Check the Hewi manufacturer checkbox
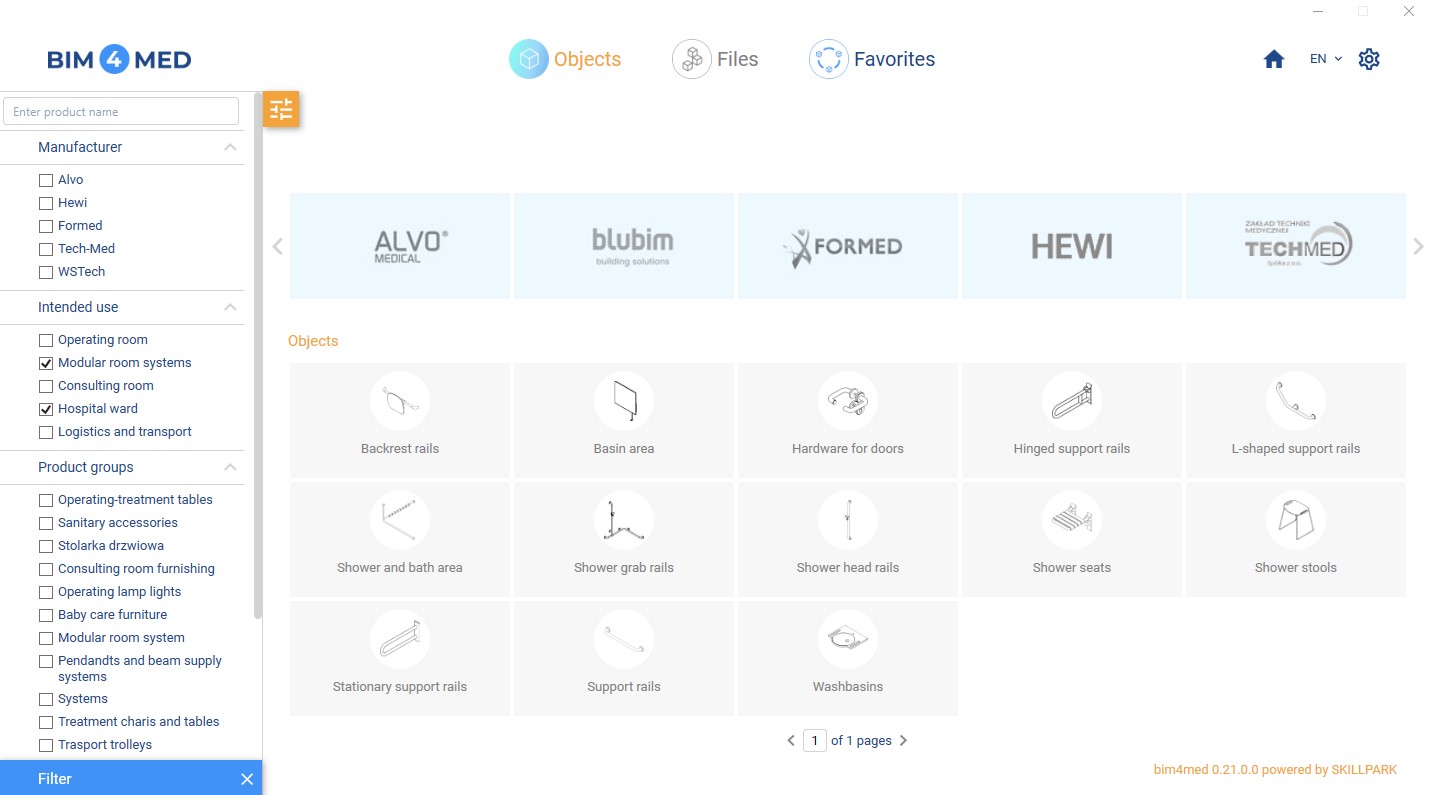The height and width of the screenshot is (795, 1429). (45, 203)
